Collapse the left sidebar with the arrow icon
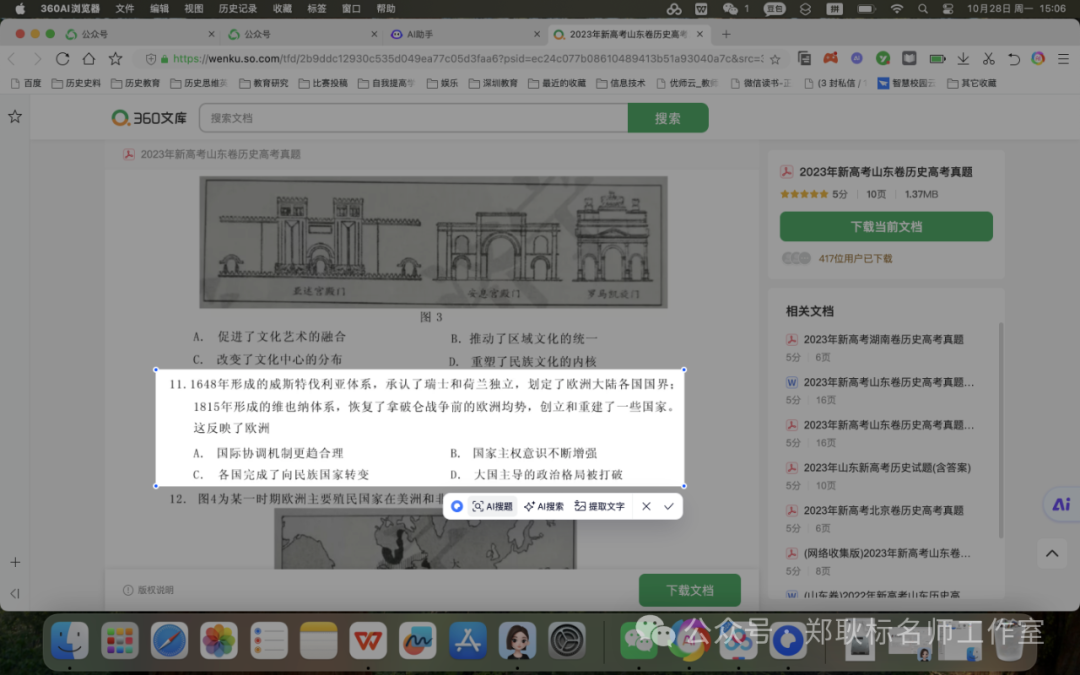 pos(14,593)
